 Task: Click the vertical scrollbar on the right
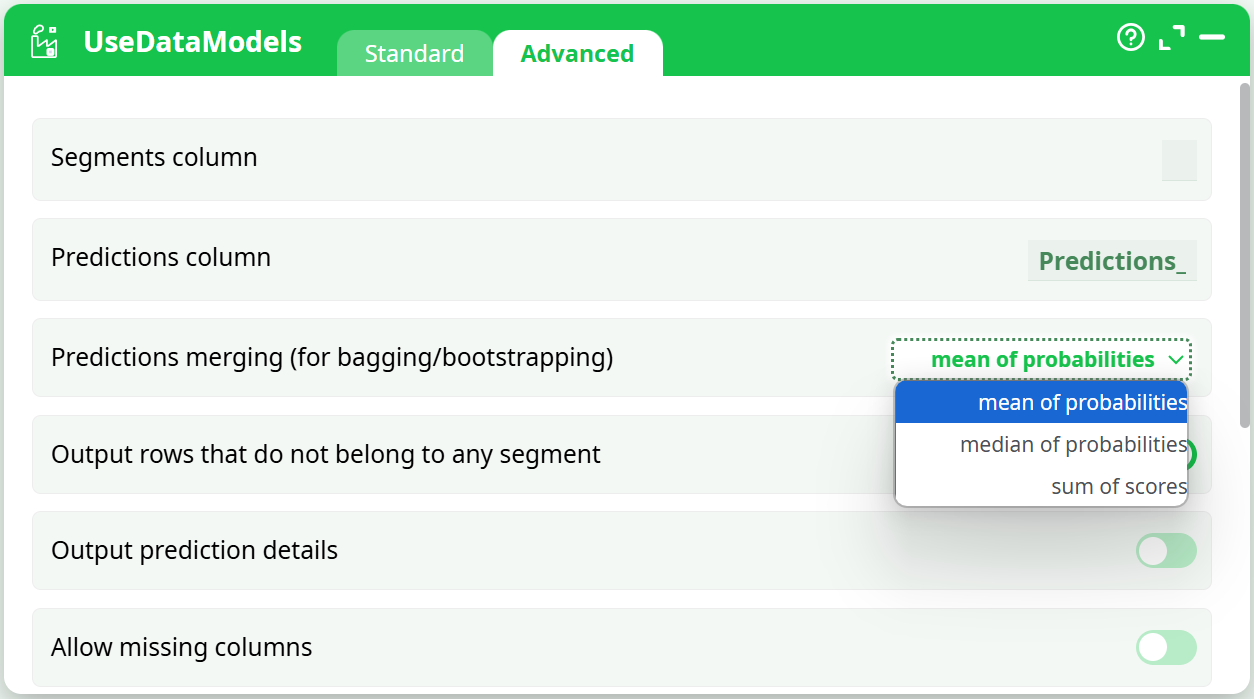1245,250
